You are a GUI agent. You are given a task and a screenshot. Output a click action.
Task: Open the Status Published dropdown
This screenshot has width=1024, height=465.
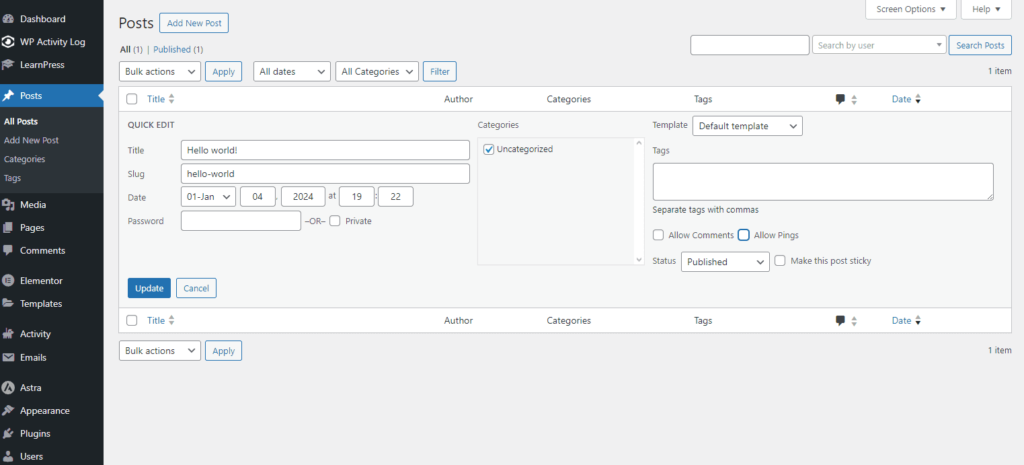pos(725,262)
